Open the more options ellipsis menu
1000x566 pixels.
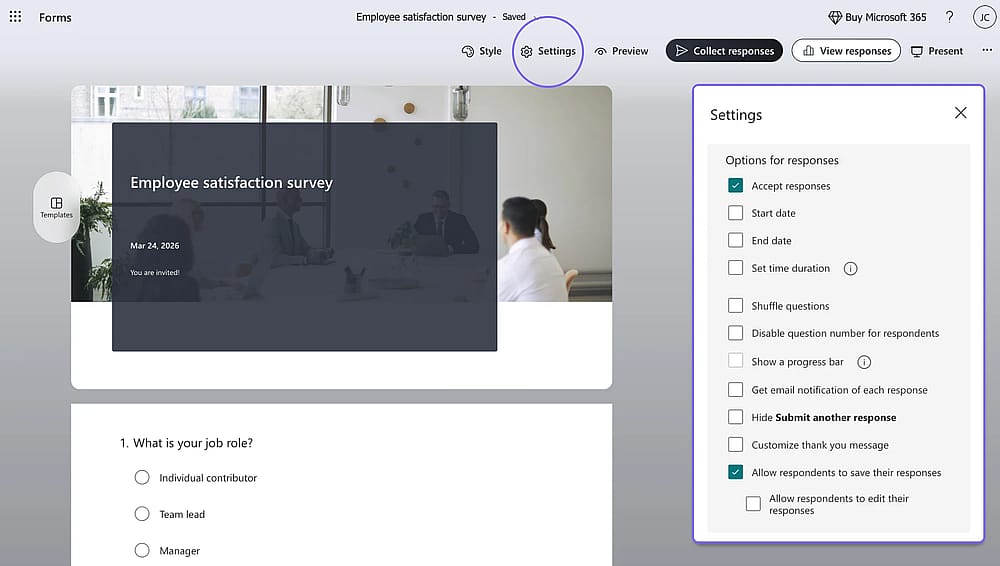[987, 50]
